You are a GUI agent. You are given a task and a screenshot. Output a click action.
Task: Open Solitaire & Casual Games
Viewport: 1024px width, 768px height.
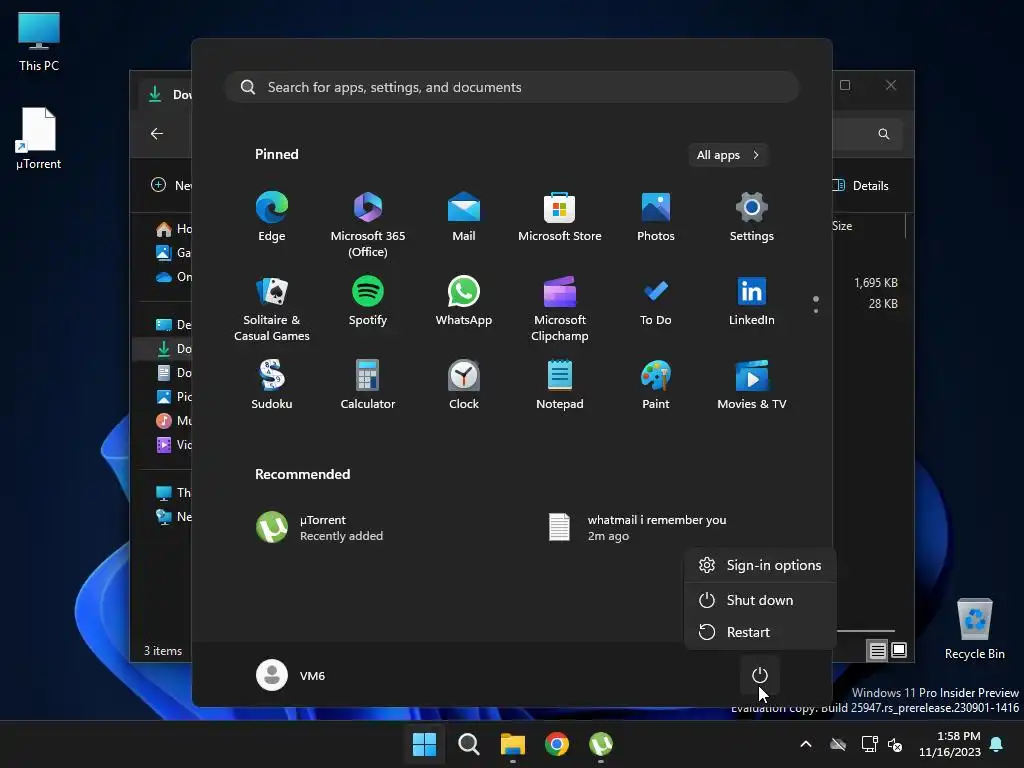point(272,309)
